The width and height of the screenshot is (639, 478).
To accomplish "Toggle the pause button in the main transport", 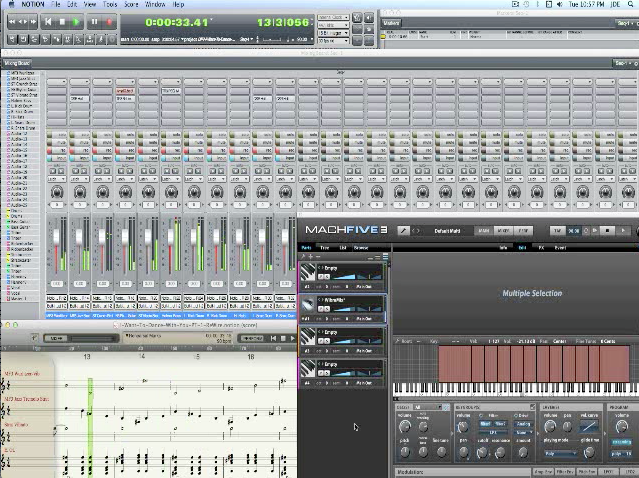I will tap(94, 22).
